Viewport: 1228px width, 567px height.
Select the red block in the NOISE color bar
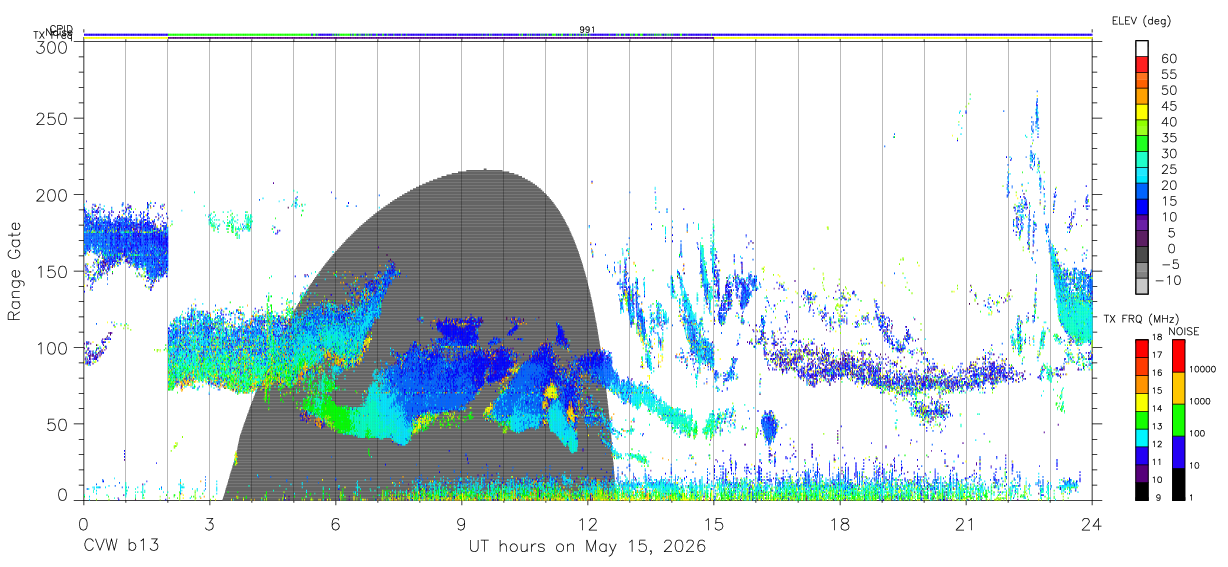click(x=1179, y=356)
